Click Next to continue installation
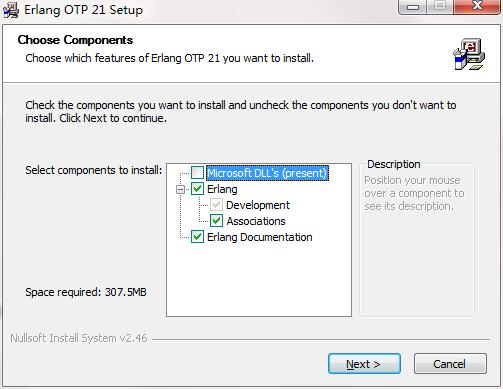 click(x=364, y=364)
